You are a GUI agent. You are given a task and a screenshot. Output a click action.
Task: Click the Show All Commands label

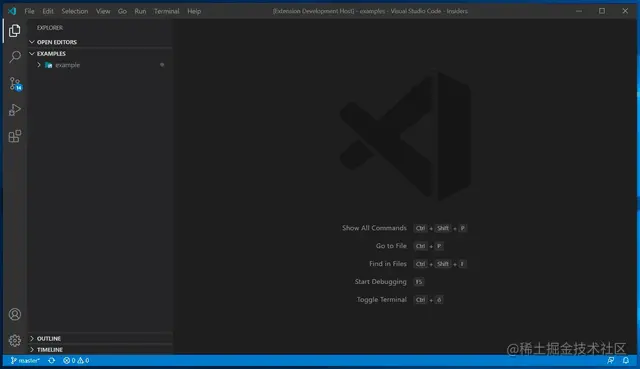(374, 228)
